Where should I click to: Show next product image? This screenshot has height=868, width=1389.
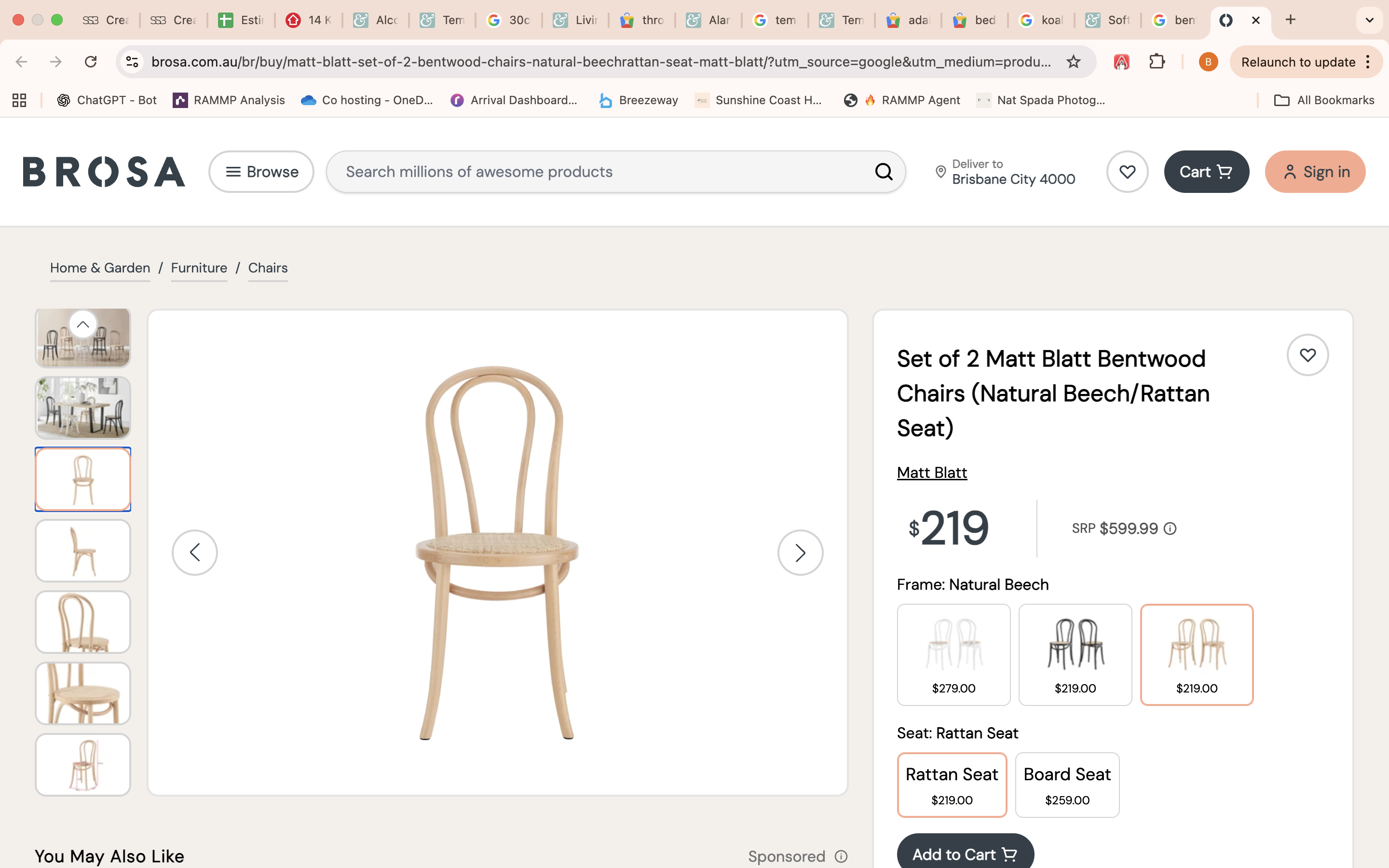[800, 553]
